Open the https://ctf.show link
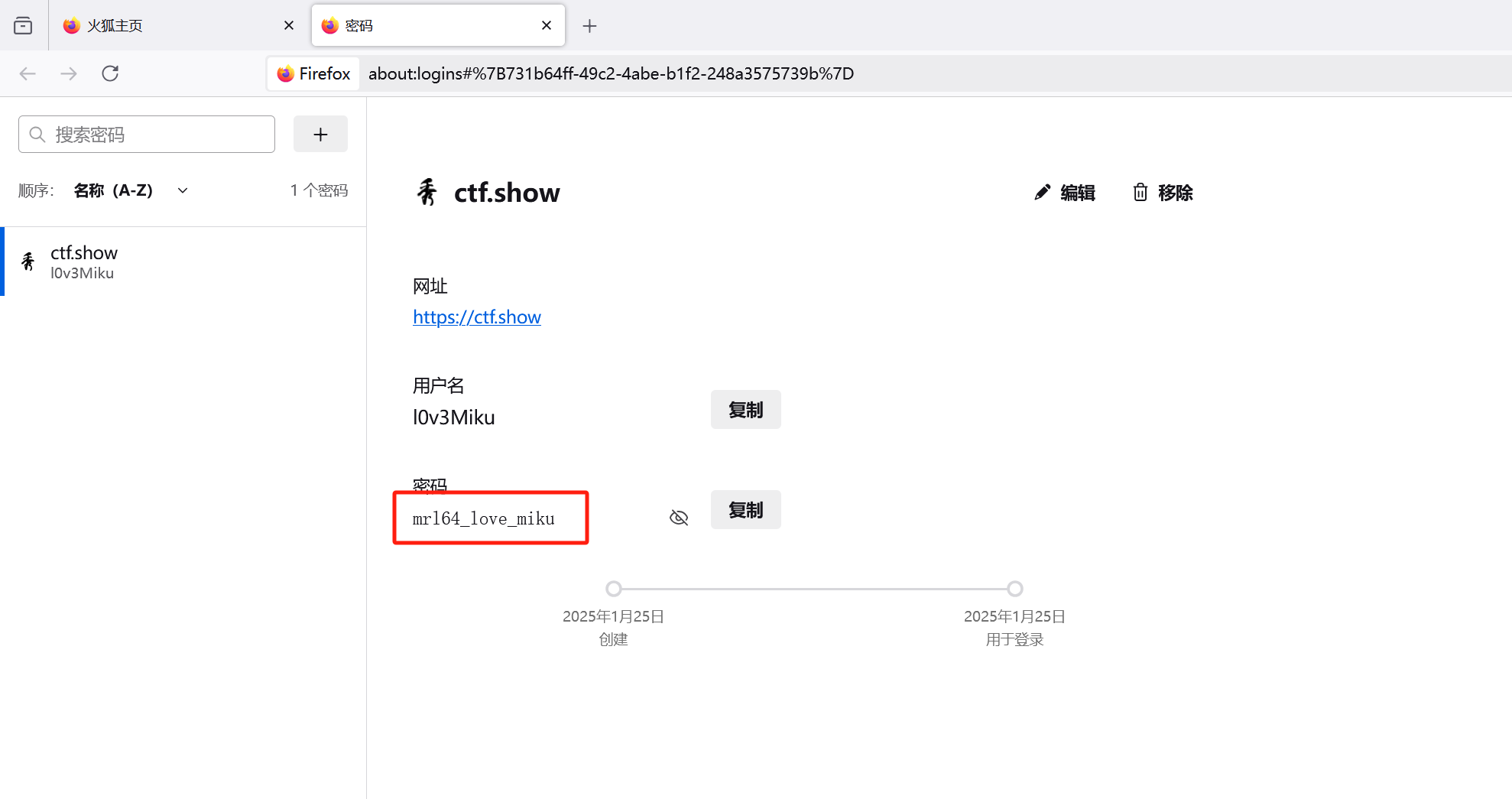Image resolution: width=1512 pixels, height=799 pixels. [x=477, y=317]
